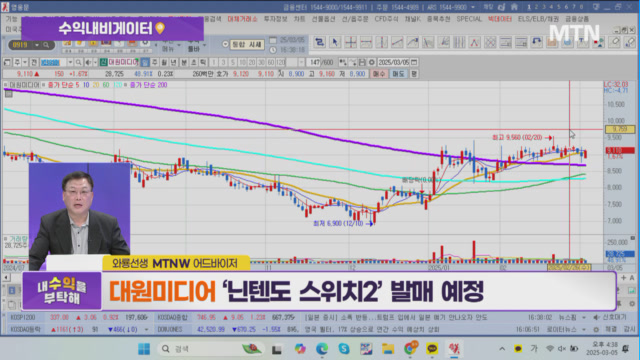Toggle the 대원미디어 series checkbox in legend

(x=6, y=85)
